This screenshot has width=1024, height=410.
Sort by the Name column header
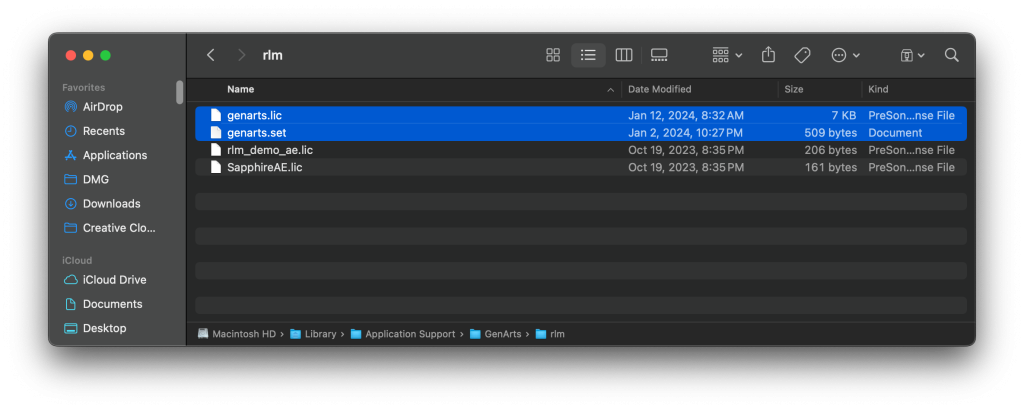pyautogui.click(x=241, y=89)
